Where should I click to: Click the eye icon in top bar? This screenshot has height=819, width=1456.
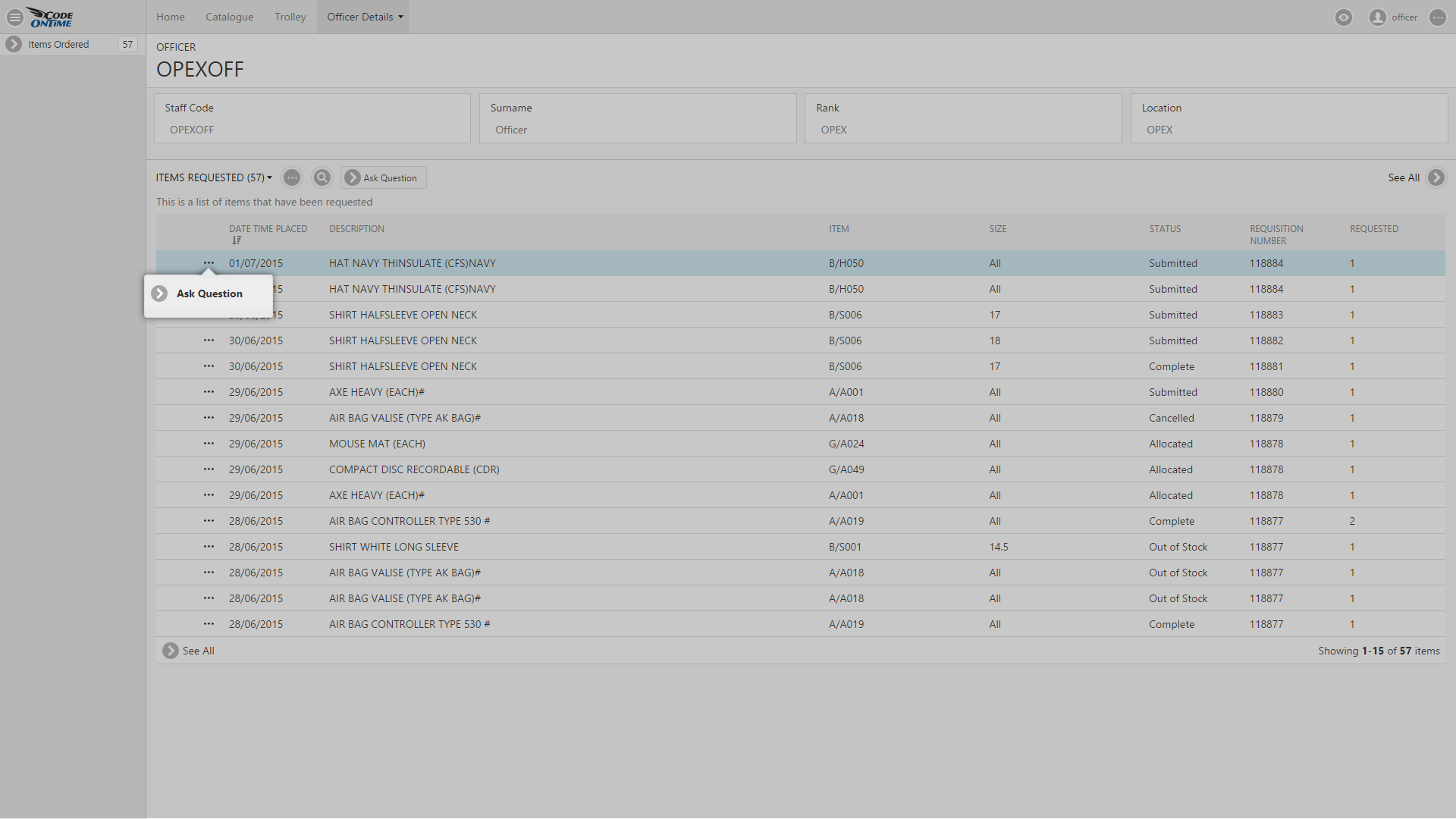click(x=1343, y=17)
